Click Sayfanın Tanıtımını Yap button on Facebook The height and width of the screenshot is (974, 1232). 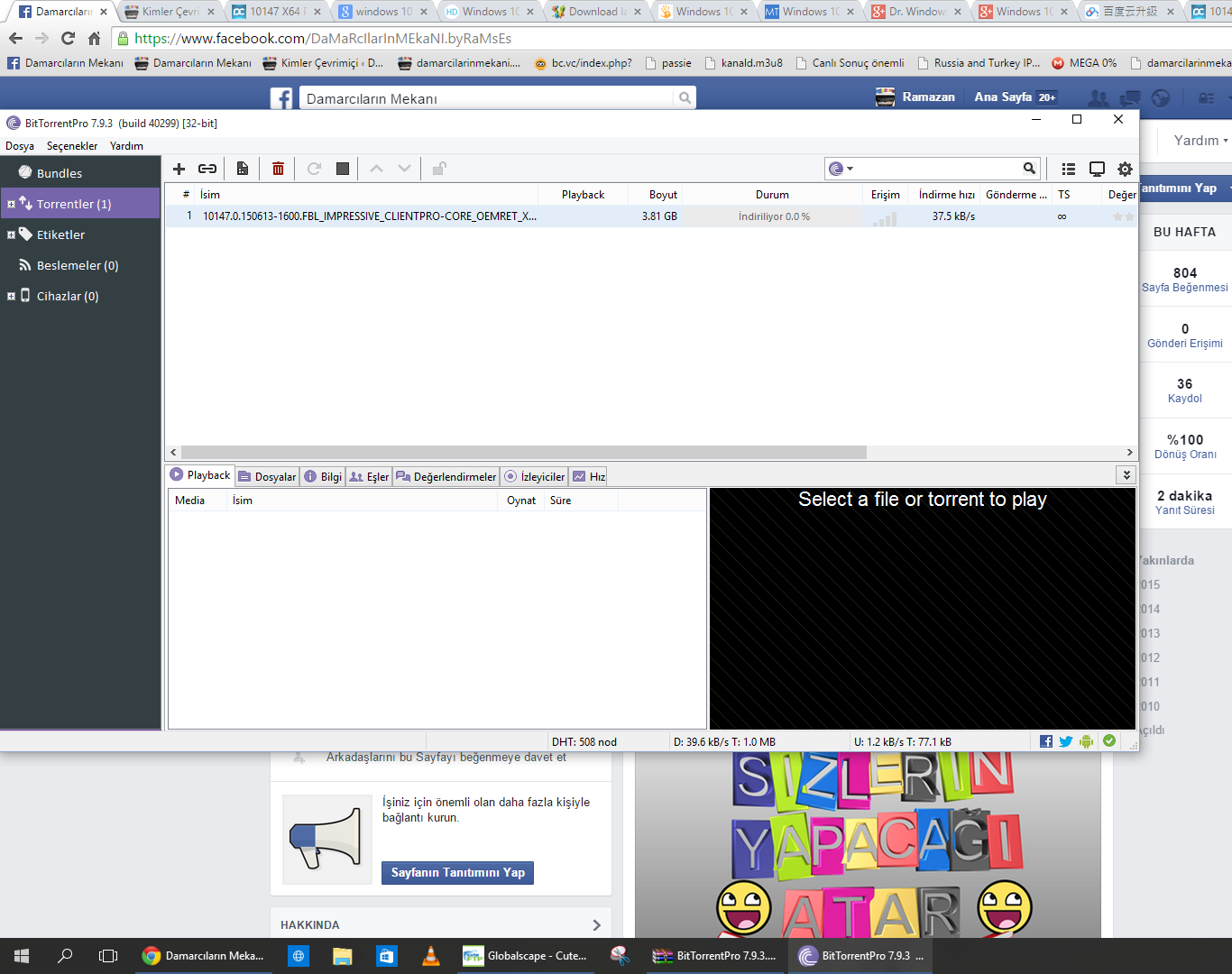pyautogui.click(x=457, y=873)
